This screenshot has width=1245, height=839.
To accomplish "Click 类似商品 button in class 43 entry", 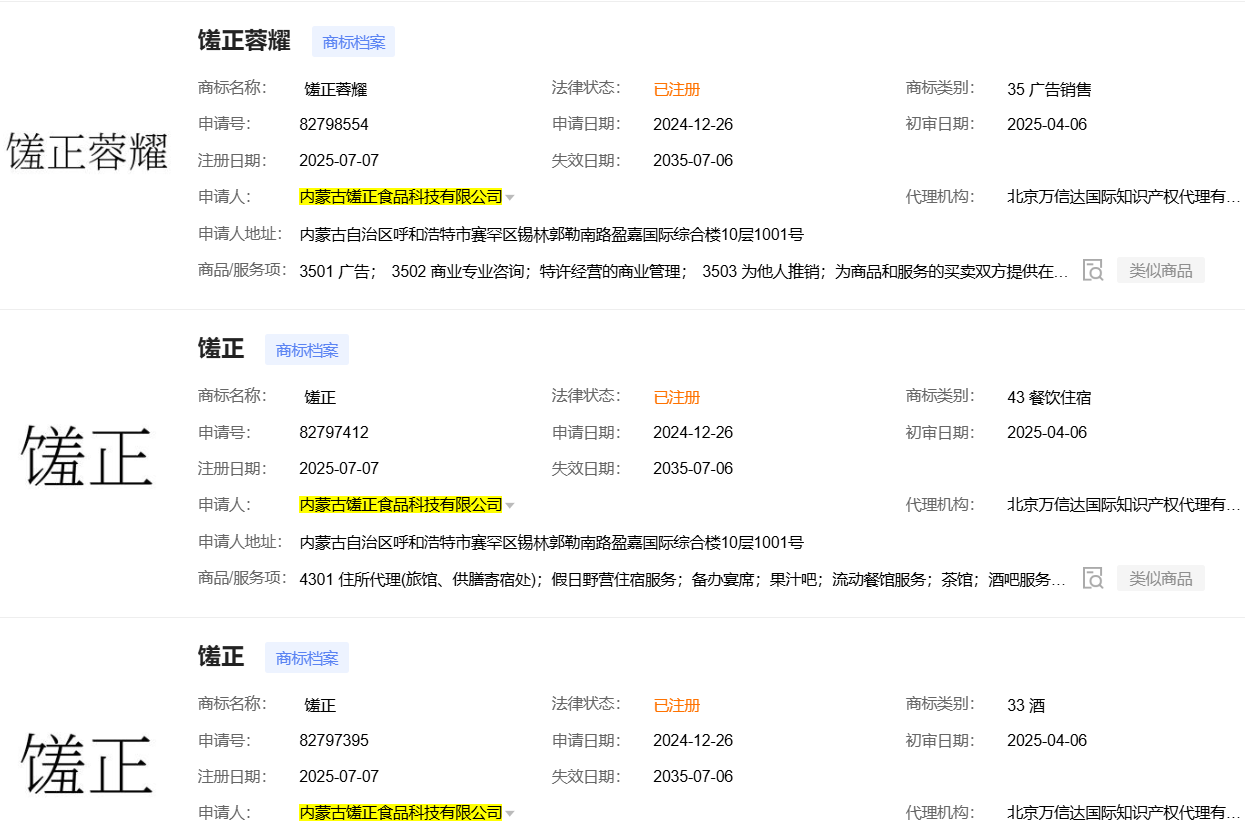I will (1160, 578).
